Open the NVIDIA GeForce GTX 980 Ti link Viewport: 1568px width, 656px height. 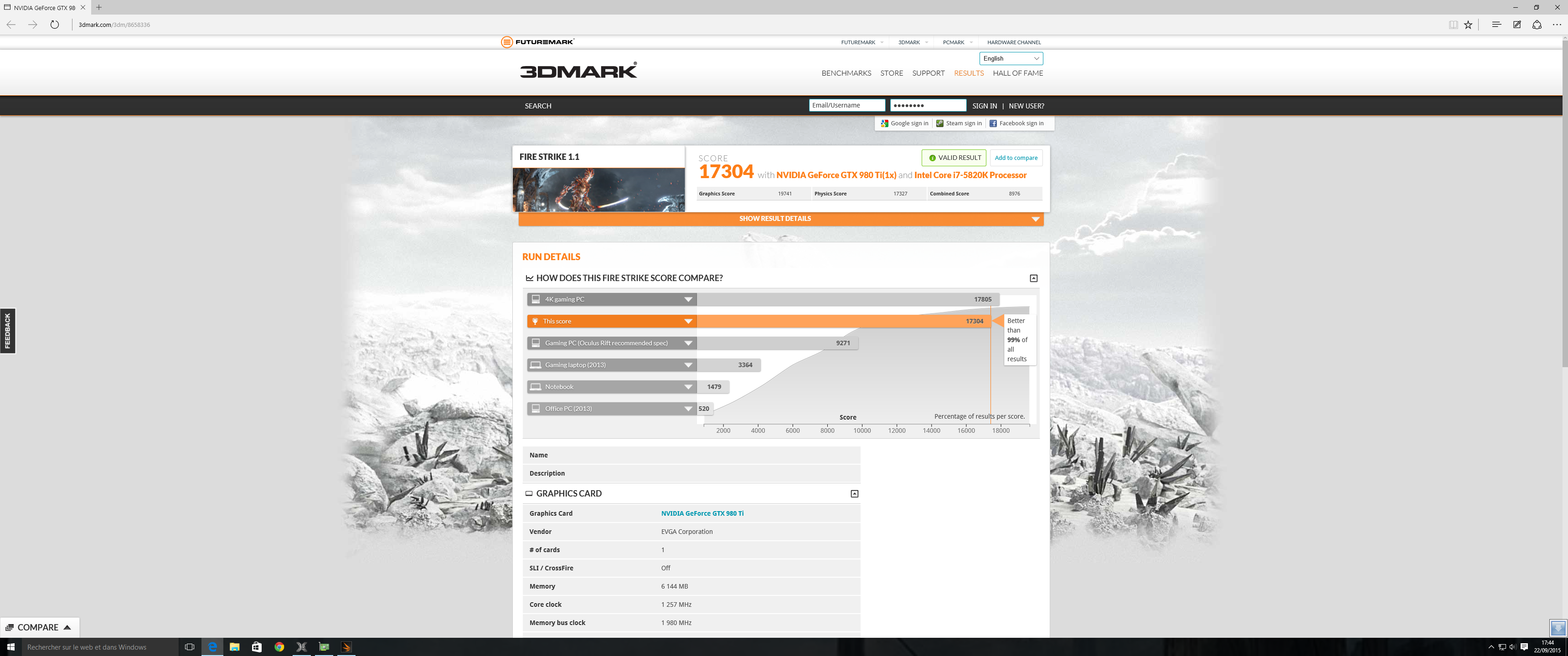[x=702, y=513]
